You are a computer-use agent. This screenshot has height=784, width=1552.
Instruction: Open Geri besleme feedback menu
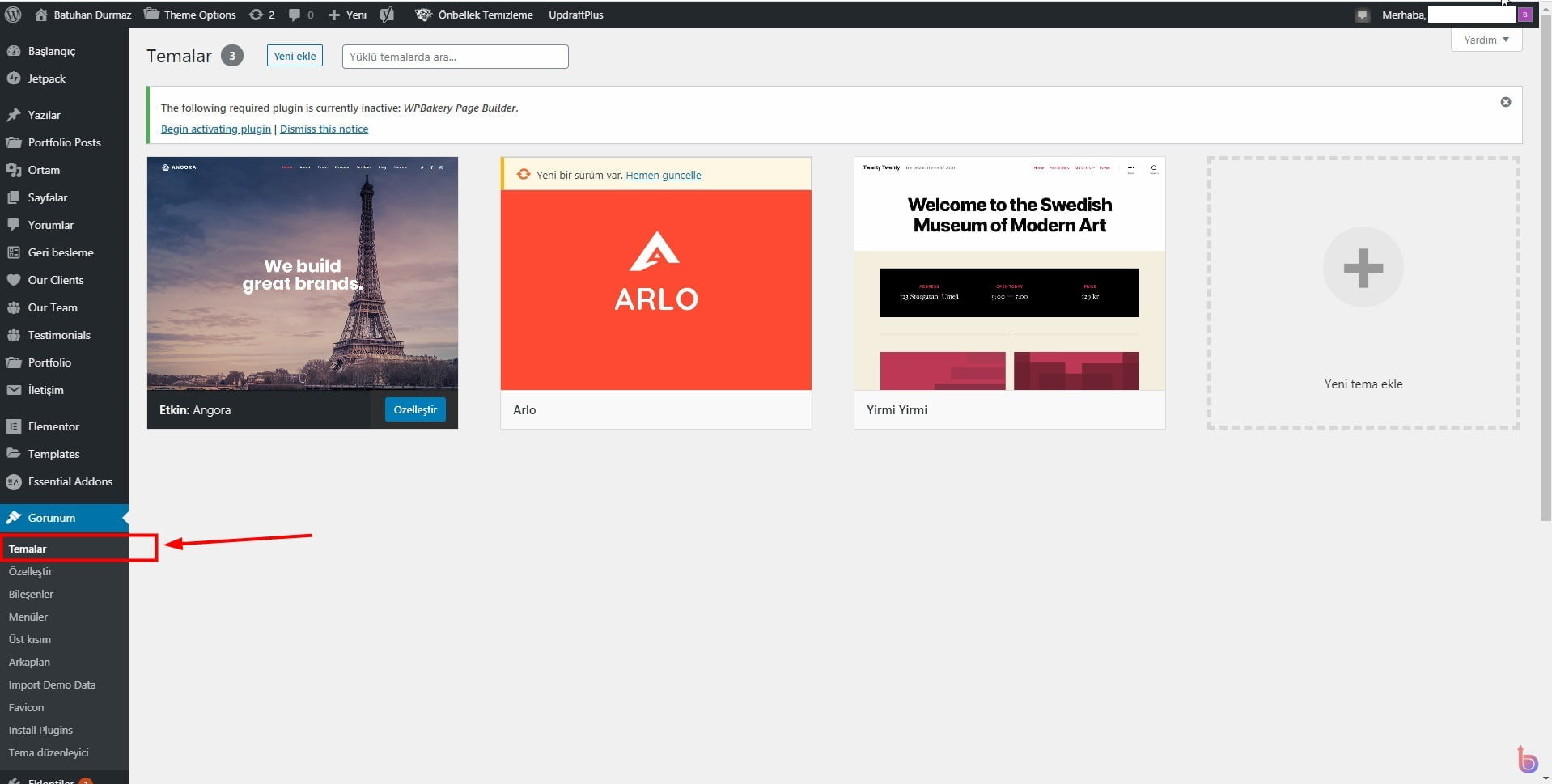64,252
